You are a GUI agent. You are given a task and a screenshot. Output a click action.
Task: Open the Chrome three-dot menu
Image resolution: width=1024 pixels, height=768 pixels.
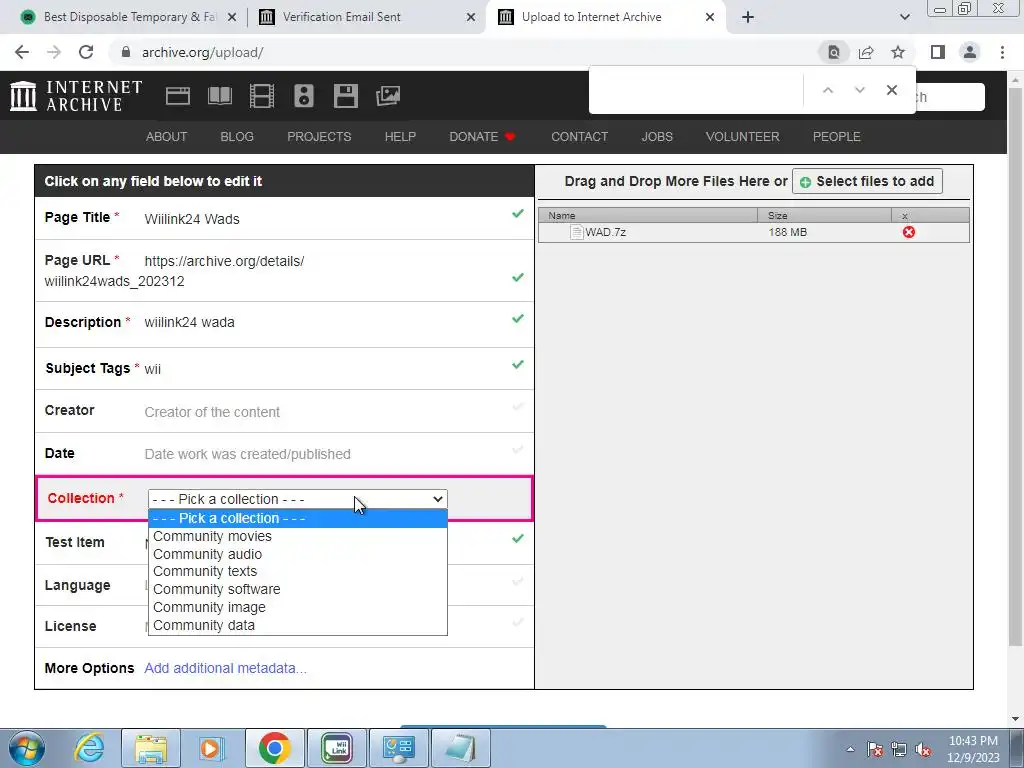[x=1002, y=52]
